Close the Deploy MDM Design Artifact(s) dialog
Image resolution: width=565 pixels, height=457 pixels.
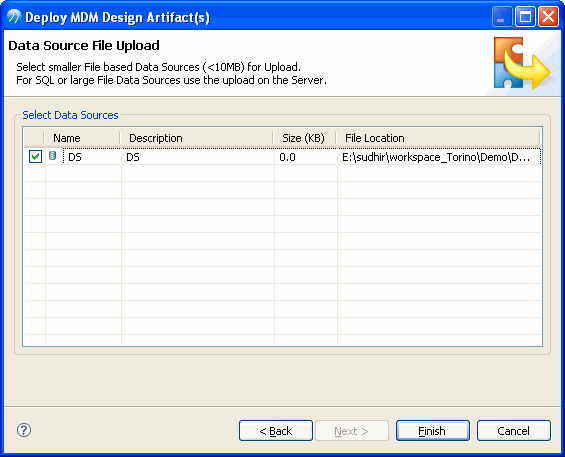548,17
